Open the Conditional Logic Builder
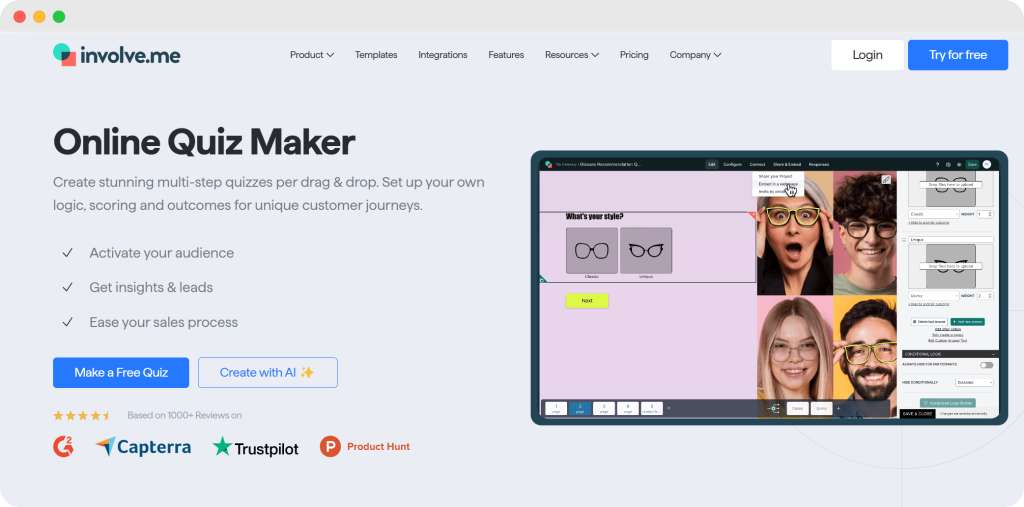 (x=948, y=403)
